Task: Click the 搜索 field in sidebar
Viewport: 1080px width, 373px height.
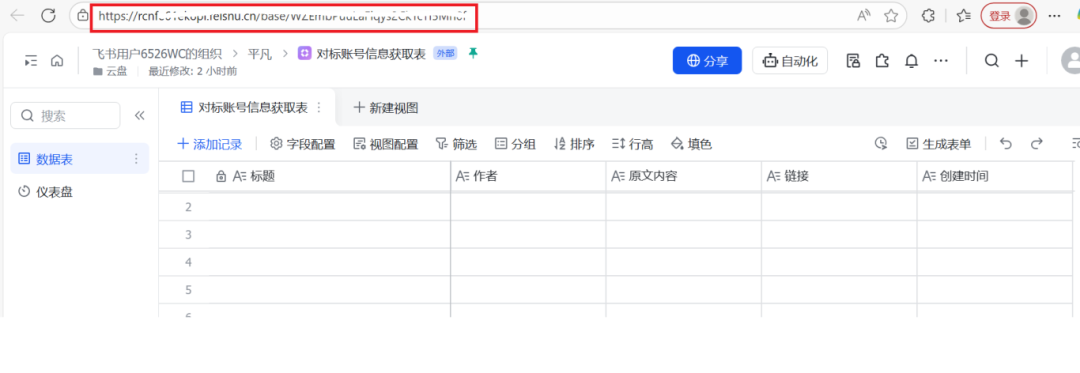Action: pos(65,116)
